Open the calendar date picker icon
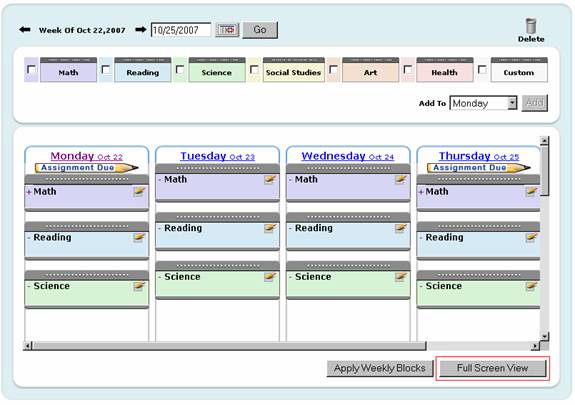This screenshot has width=575, height=405. [x=227, y=30]
